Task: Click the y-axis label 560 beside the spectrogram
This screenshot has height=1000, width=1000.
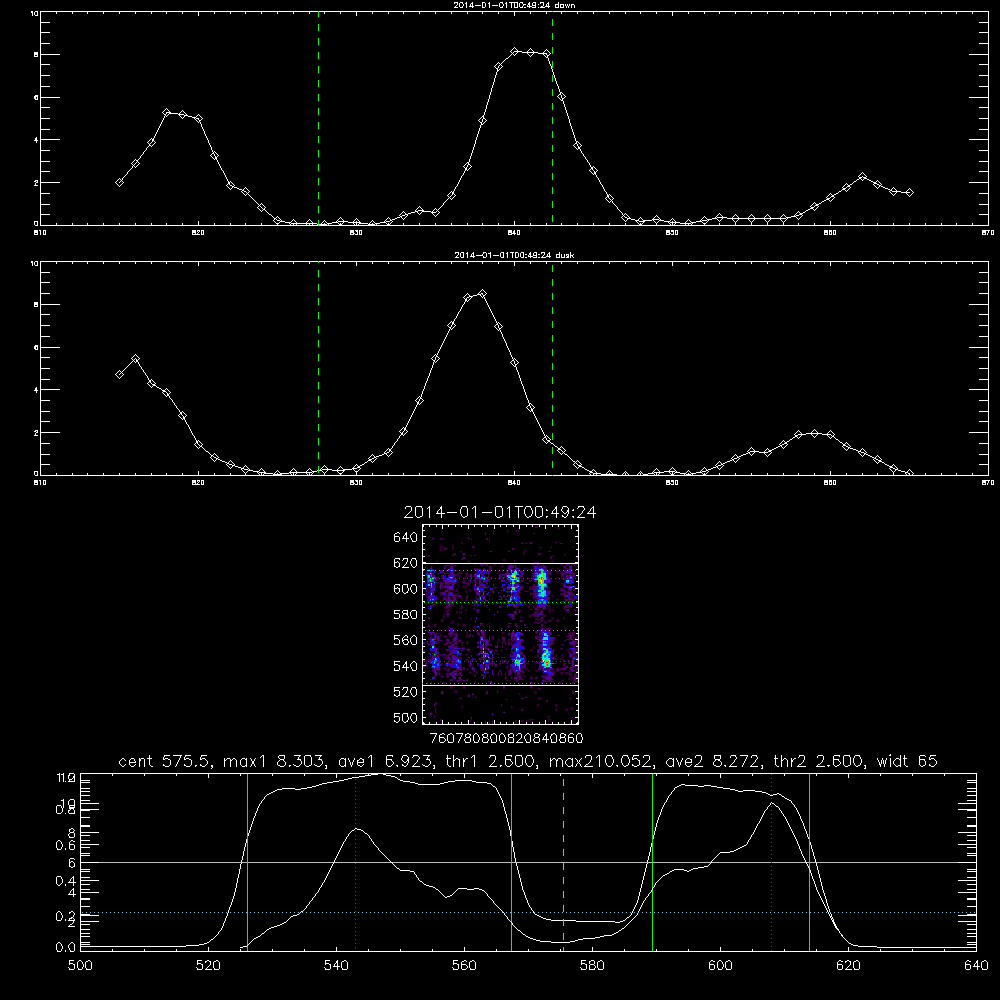Action: [x=406, y=640]
